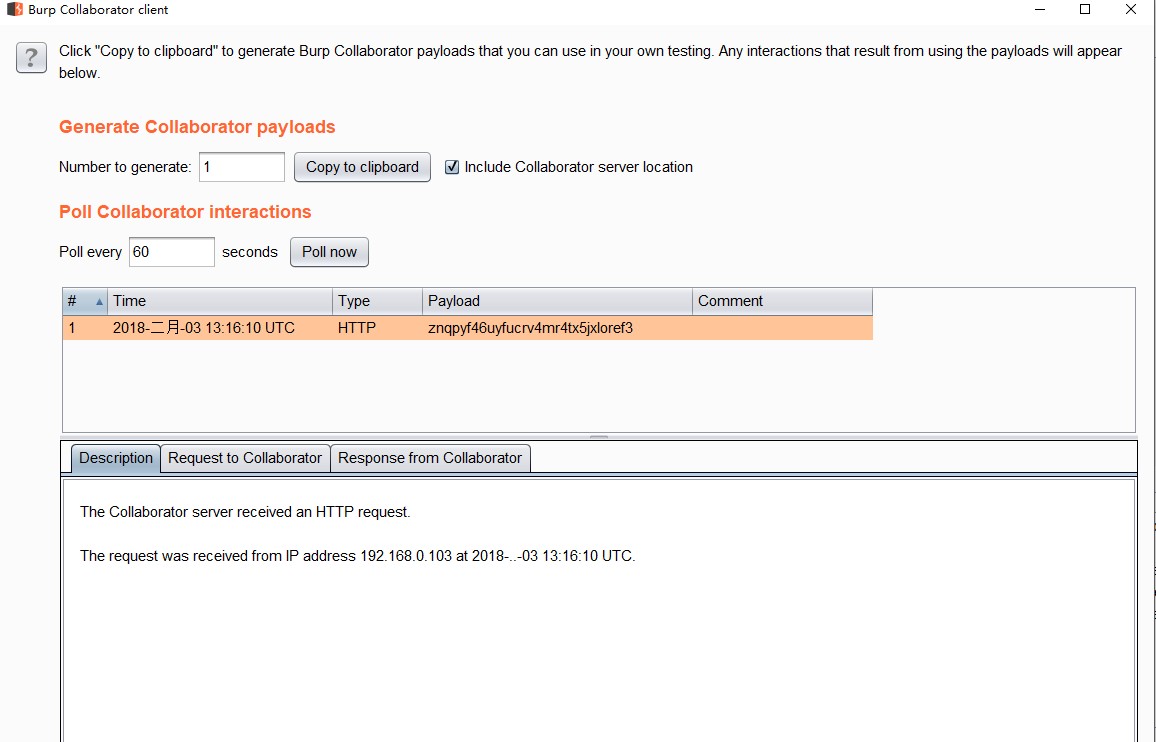The image size is (1156, 742).
Task: Select the HTTP interaction row's Type cell
Action: [377, 328]
